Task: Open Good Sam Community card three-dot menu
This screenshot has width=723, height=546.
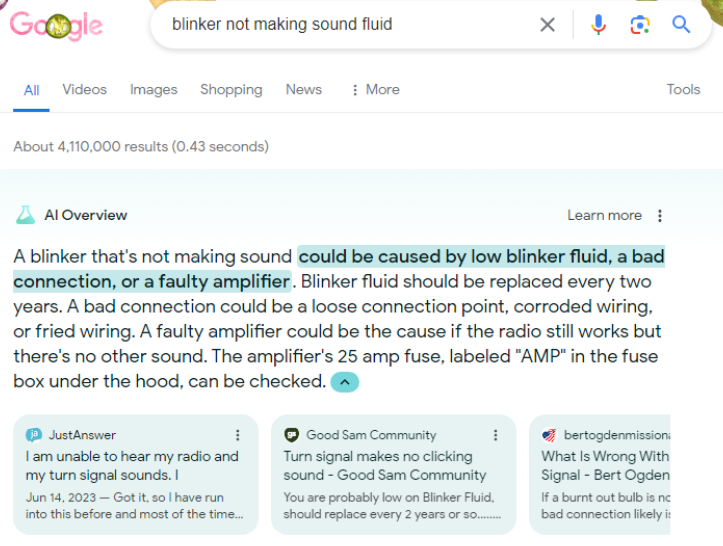Action: point(495,435)
